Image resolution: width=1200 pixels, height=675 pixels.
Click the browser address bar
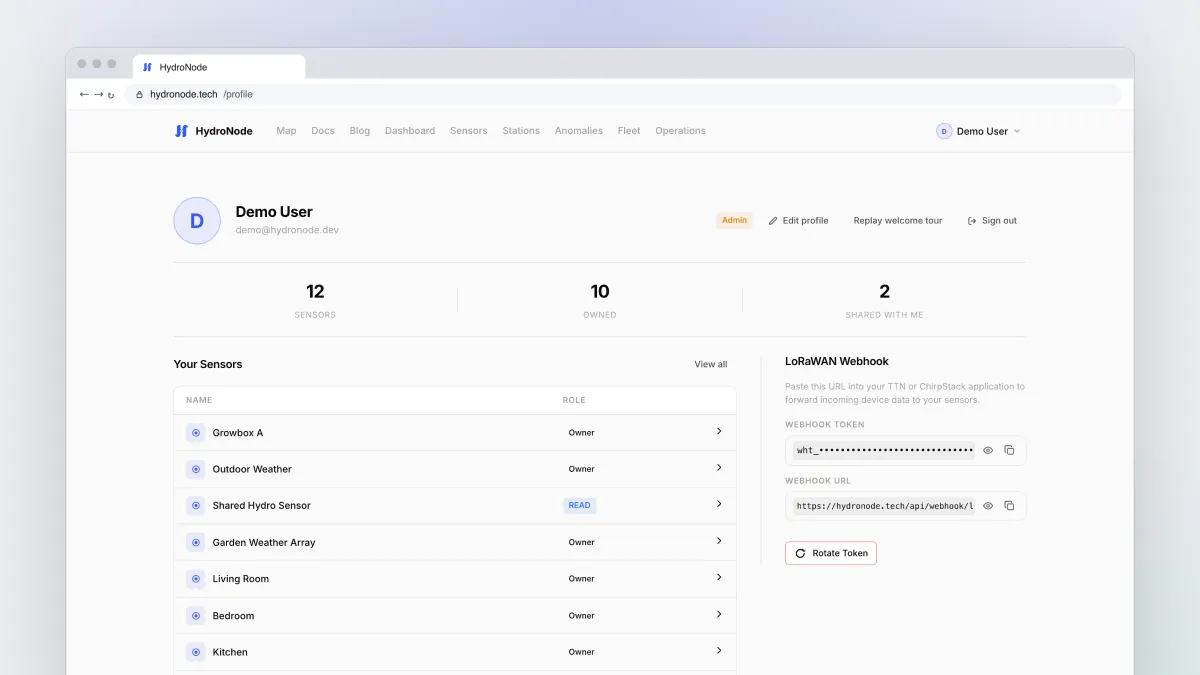coord(623,94)
